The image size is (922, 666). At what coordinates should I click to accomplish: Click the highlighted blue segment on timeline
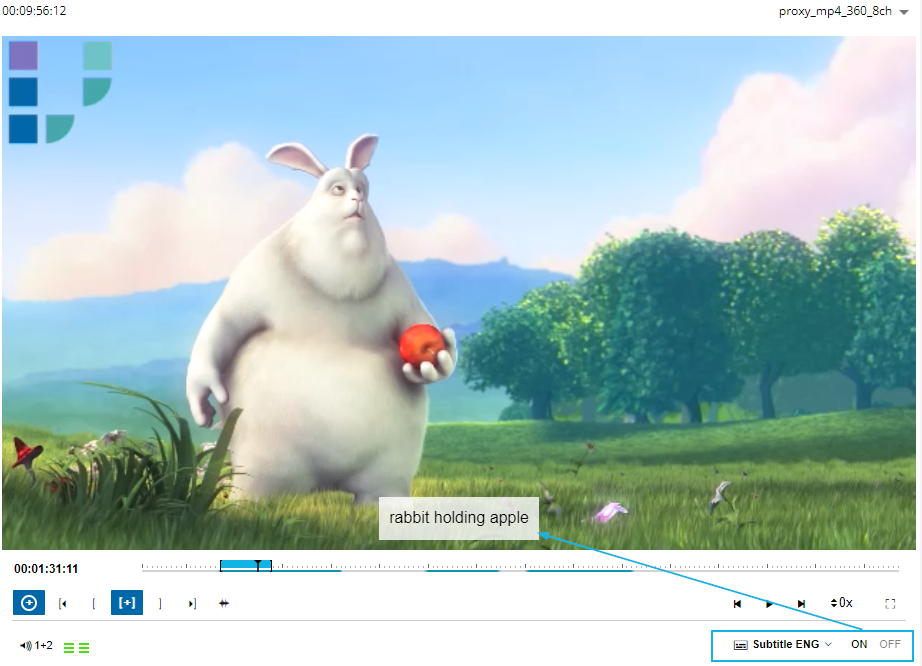[246, 565]
